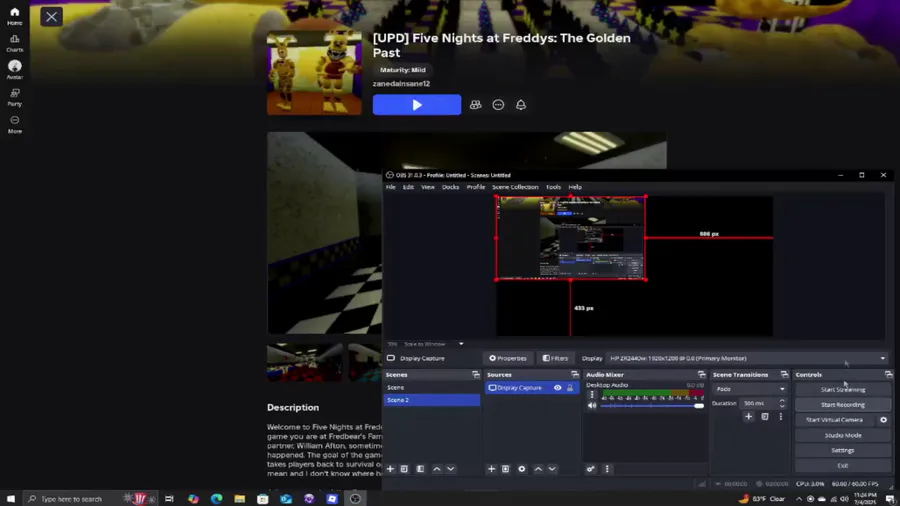Screen dimensions: 900x506
Task: Select the Display Capture source row
Action: [532, 388]
